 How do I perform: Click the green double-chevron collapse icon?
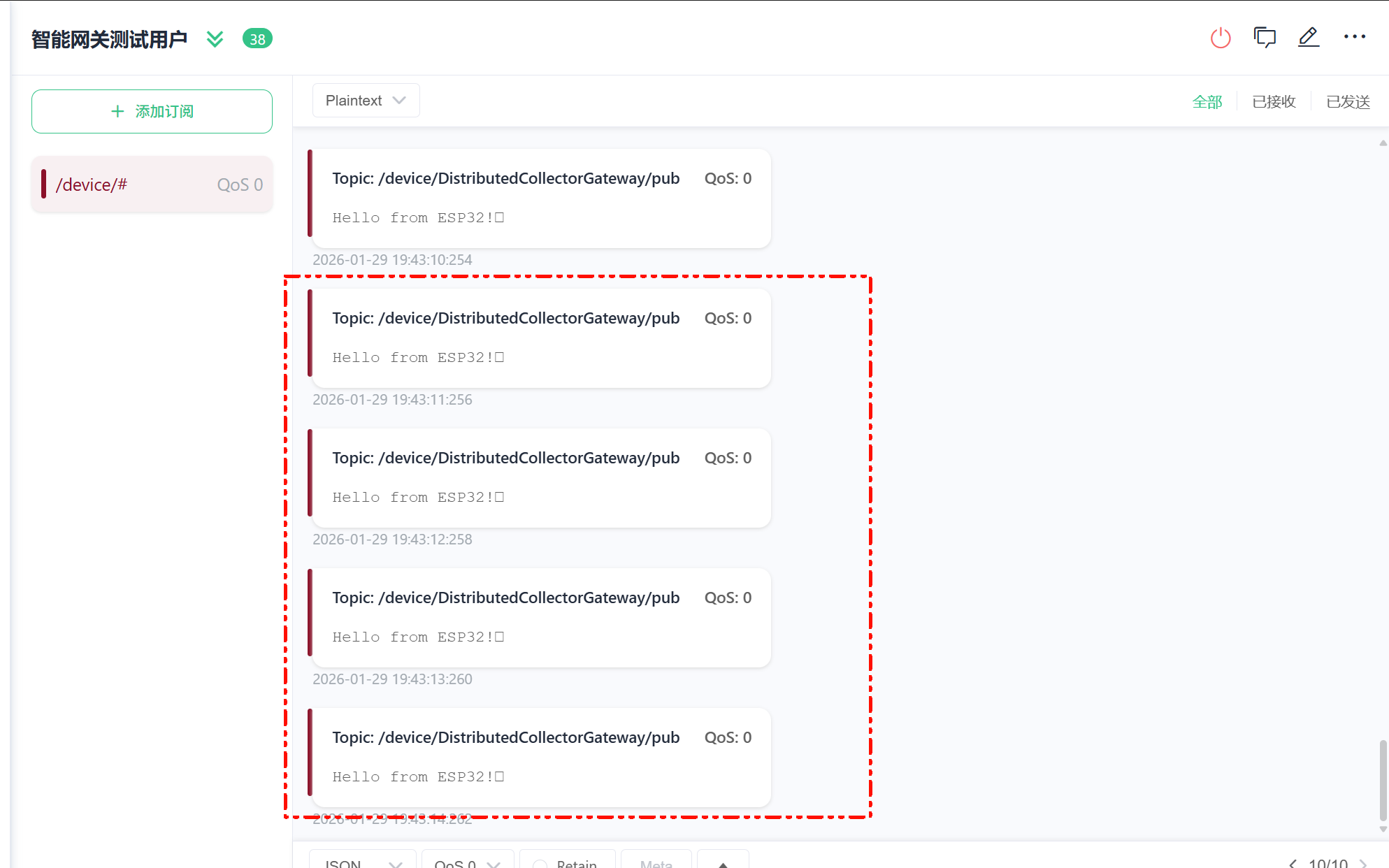pos(215,39)
